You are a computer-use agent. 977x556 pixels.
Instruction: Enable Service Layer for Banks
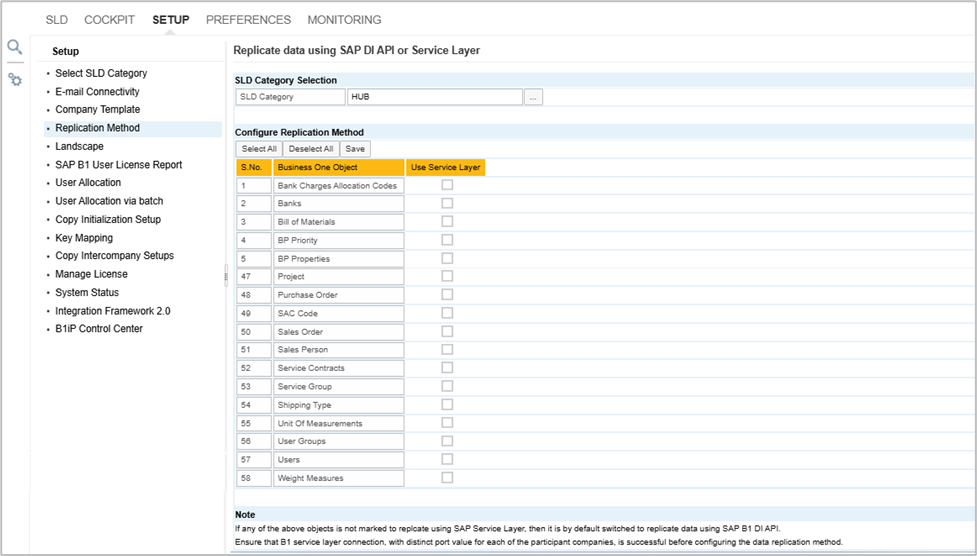coord(447,203)
